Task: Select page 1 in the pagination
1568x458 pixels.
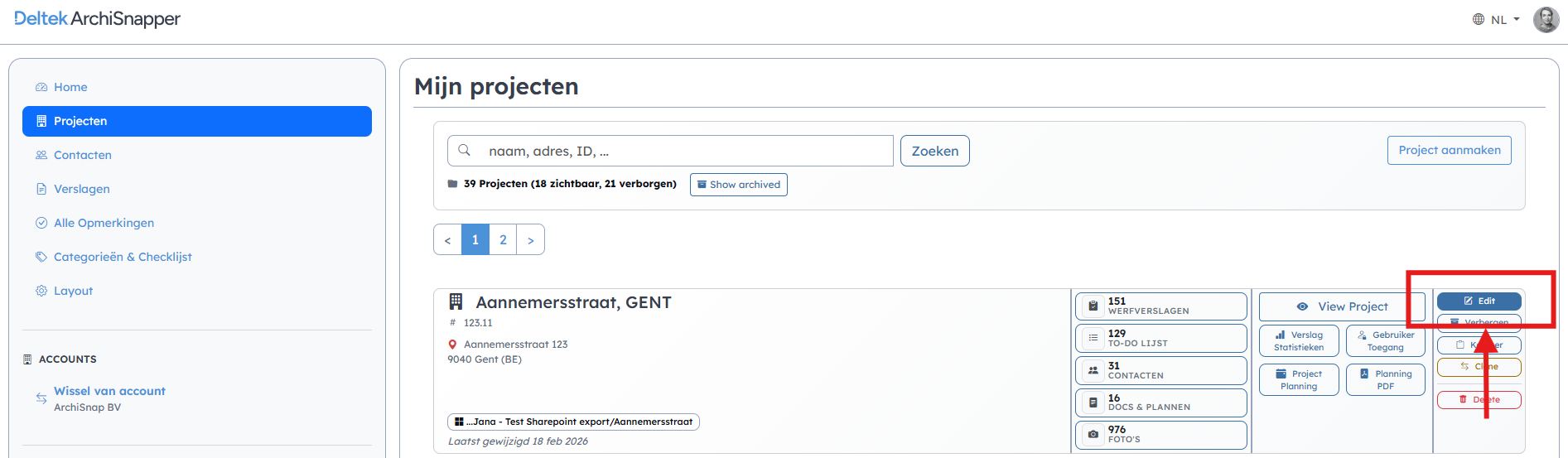Action: pyautogui.click(x=475, y=239)
